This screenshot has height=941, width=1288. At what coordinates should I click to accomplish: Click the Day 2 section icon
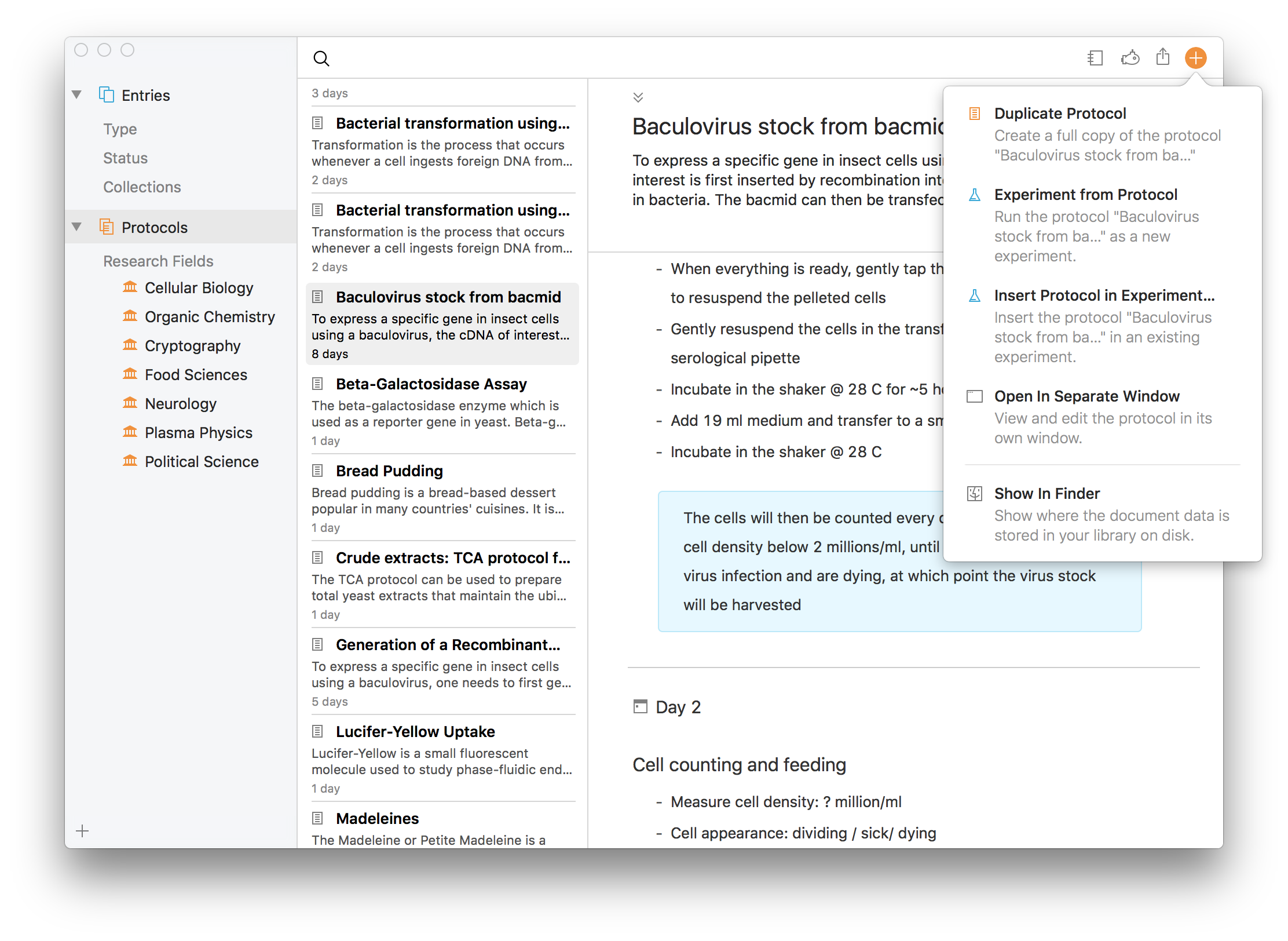[x=641, y=706]
